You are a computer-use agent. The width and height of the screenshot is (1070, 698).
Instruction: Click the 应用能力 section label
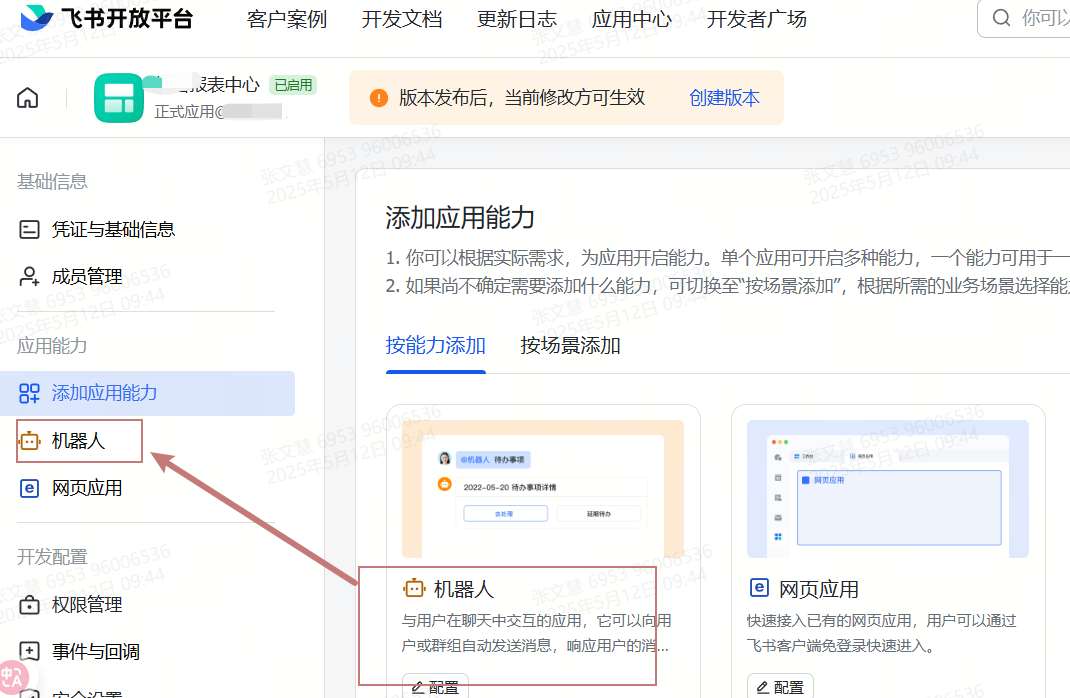52,345
